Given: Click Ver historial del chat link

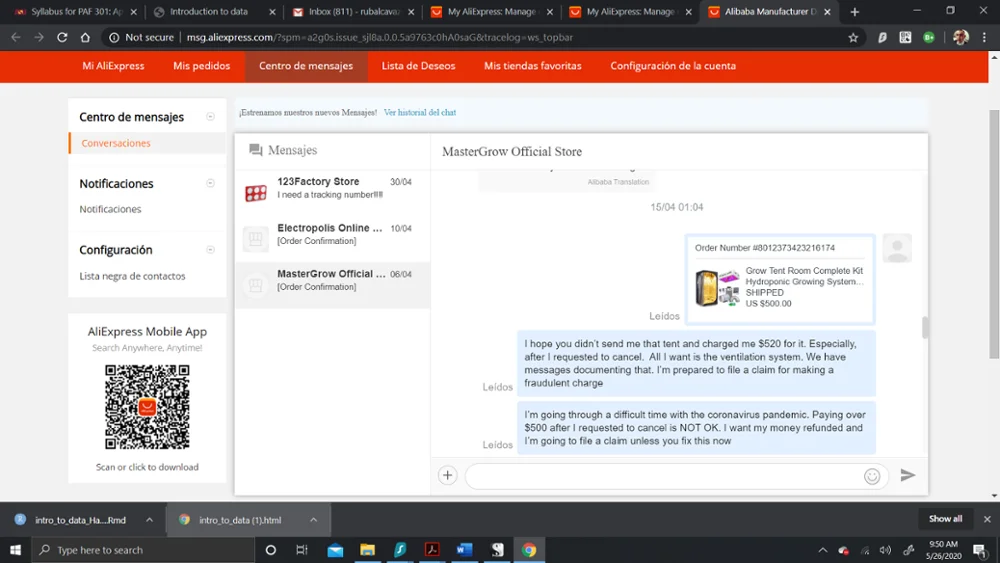Looking at the screenshot, I should pyautogui.click(x=420, y=112).
